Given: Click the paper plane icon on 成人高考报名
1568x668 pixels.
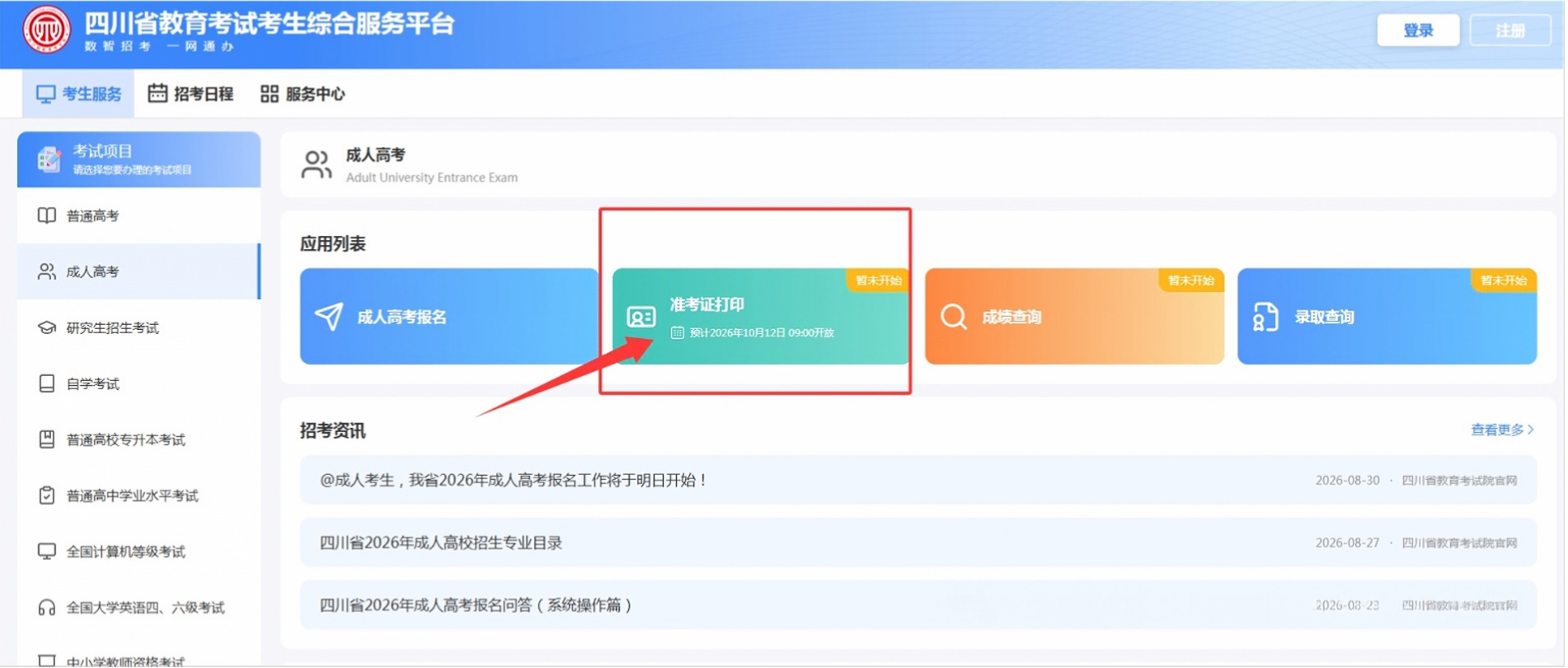Looking at the screenshot, I should coord(329,317).
